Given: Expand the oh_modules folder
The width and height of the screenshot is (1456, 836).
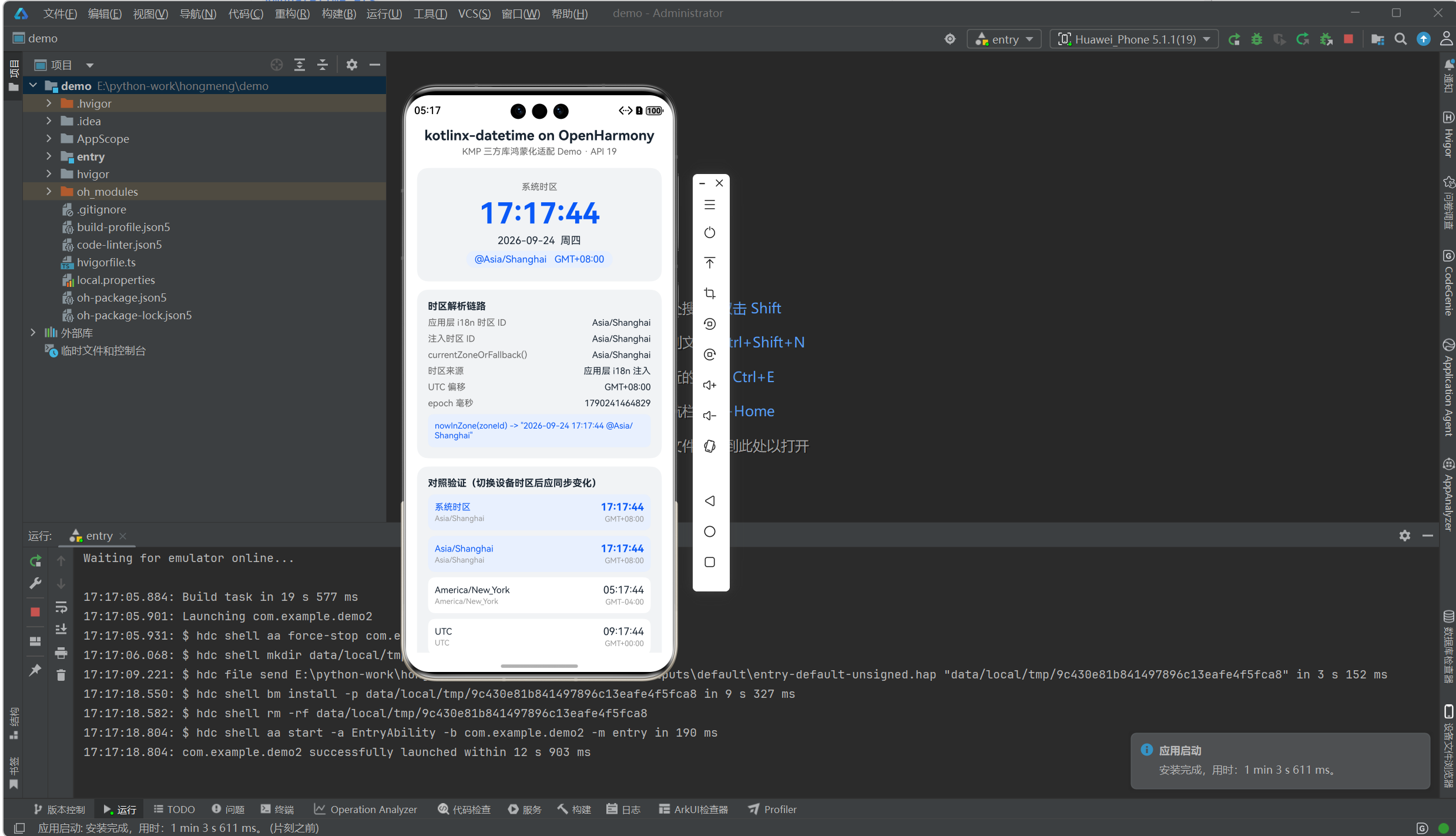Looking at the screenshot, I should pyautogui.click(x=49, y=192).
